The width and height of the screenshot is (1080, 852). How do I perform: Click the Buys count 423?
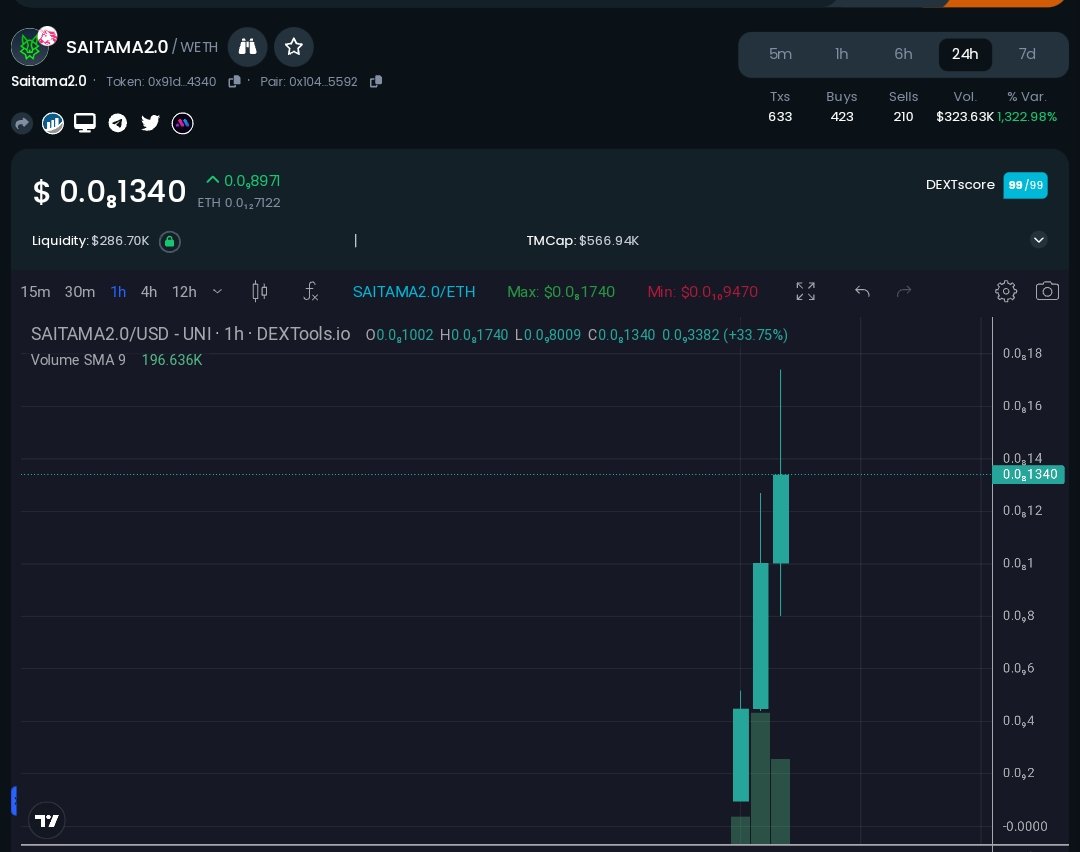tap(842, 116)
